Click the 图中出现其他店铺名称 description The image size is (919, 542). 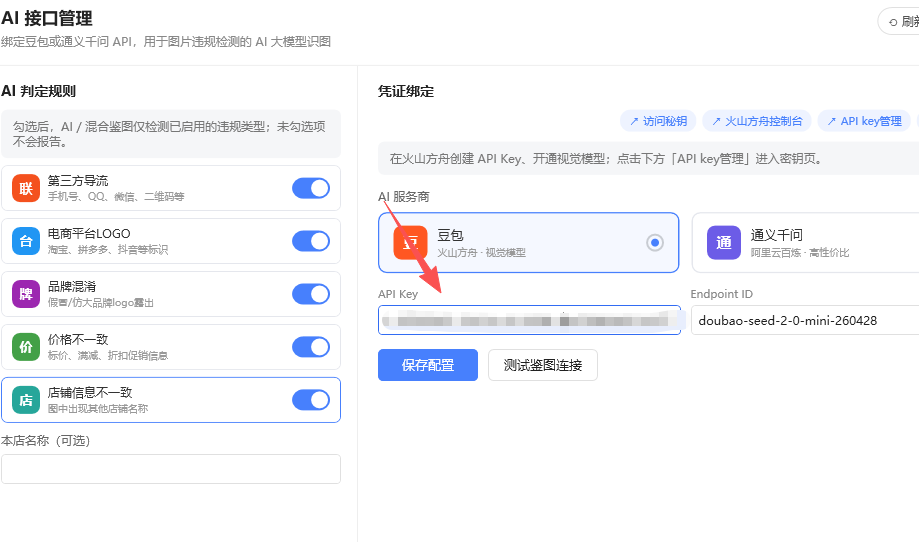[98, 408]
